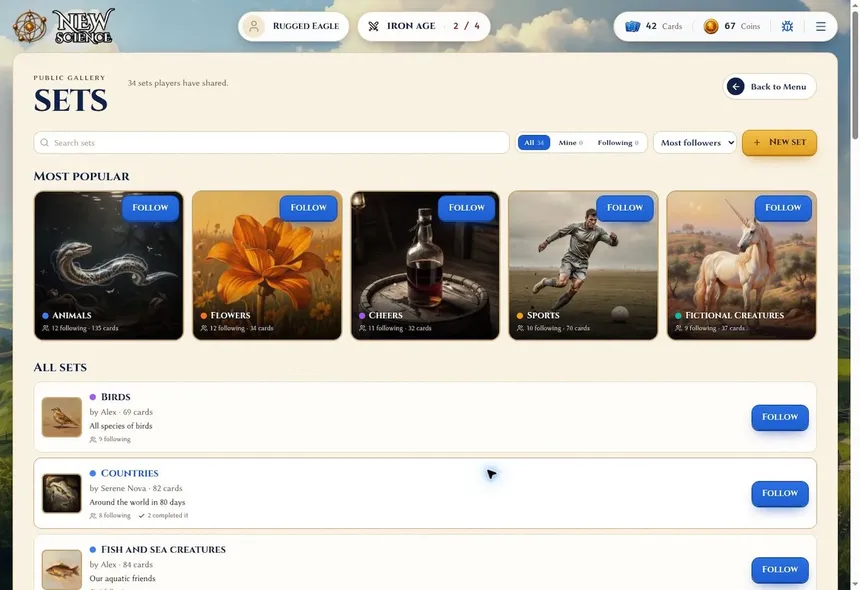Open the hamburger menu icon
Image resolution: width=860 pixels, height=590 pixels.
pos(821,26)
